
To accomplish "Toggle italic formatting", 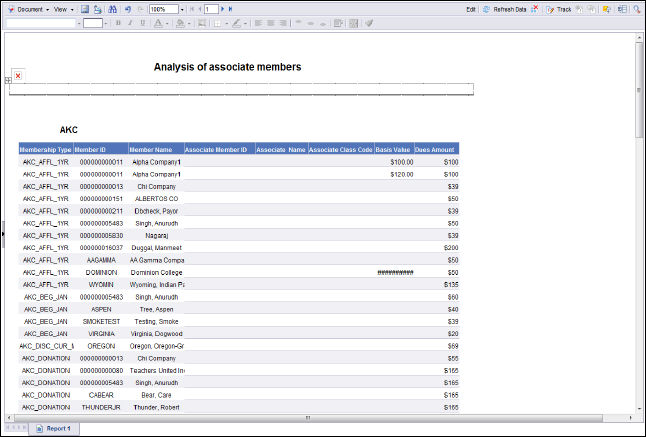I will pos(129,22).
